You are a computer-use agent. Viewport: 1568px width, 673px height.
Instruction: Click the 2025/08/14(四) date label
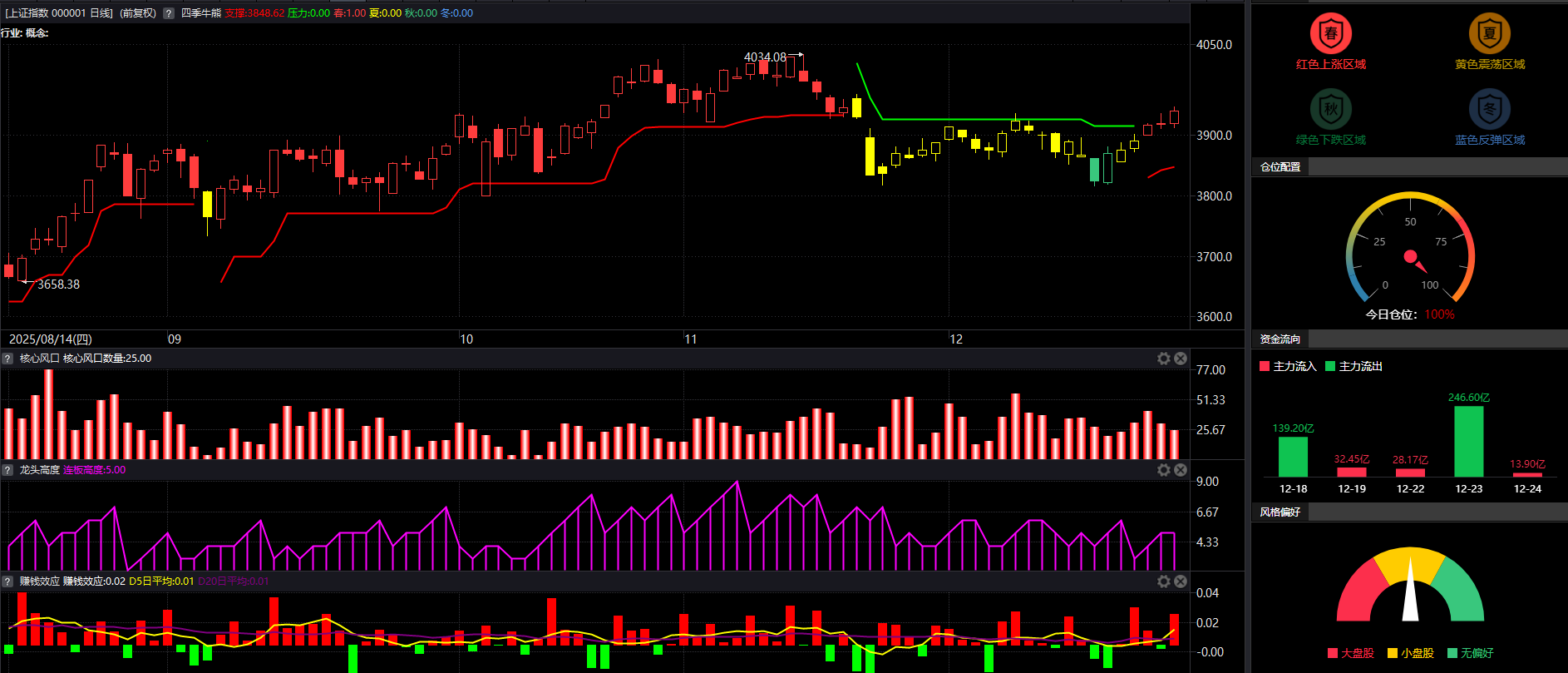[x=51, y=339]
